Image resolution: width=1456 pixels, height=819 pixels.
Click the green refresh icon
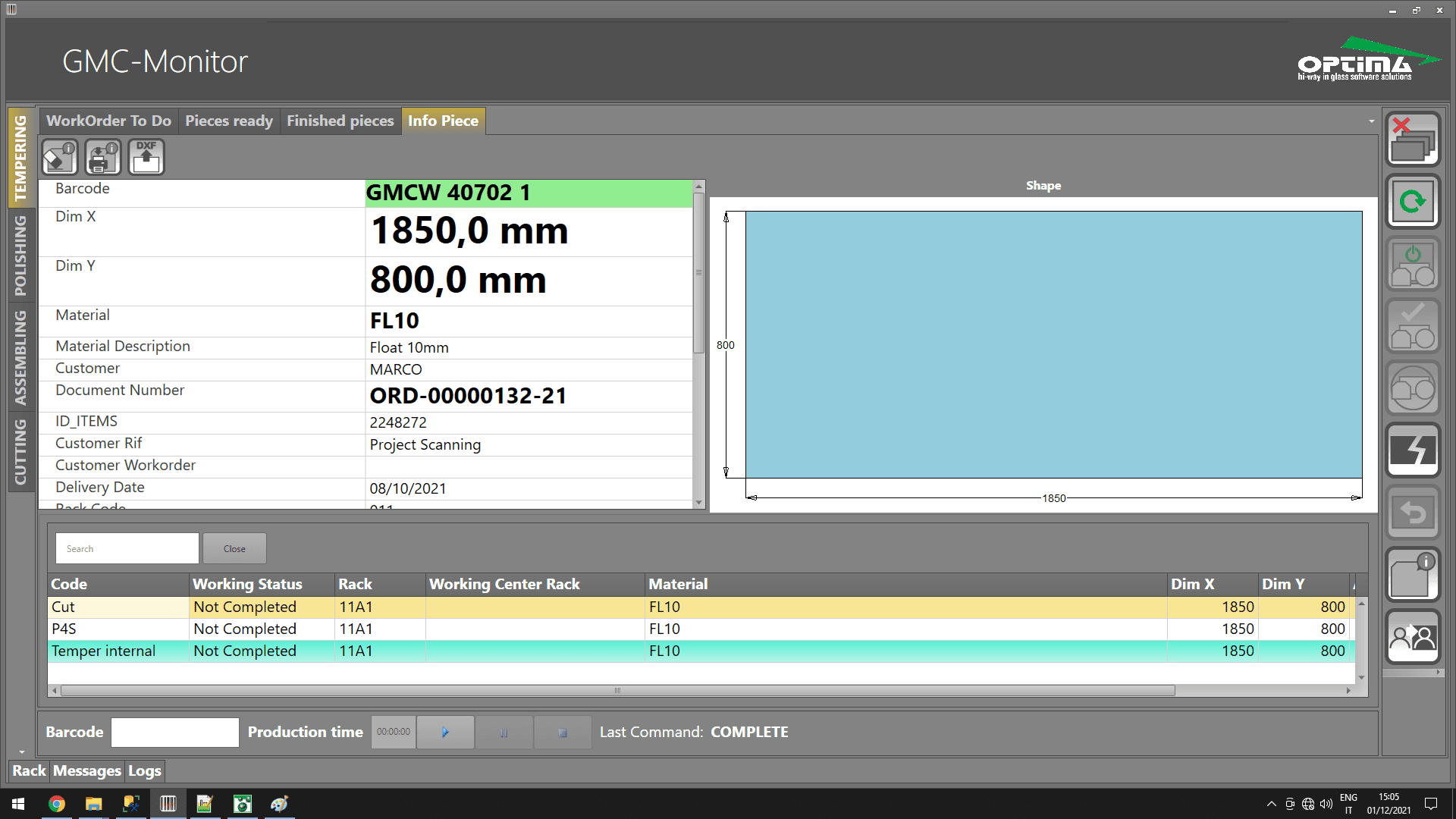click(1414, 202)
